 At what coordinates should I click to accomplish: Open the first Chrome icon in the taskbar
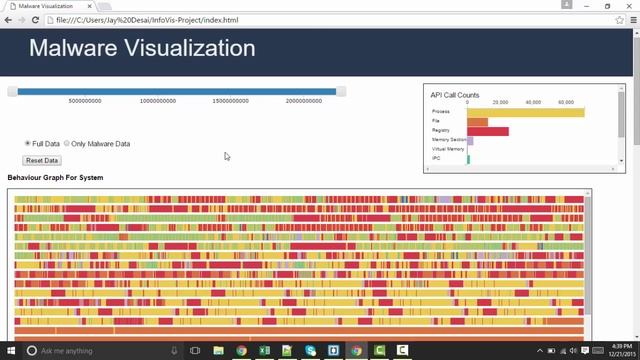241,351
